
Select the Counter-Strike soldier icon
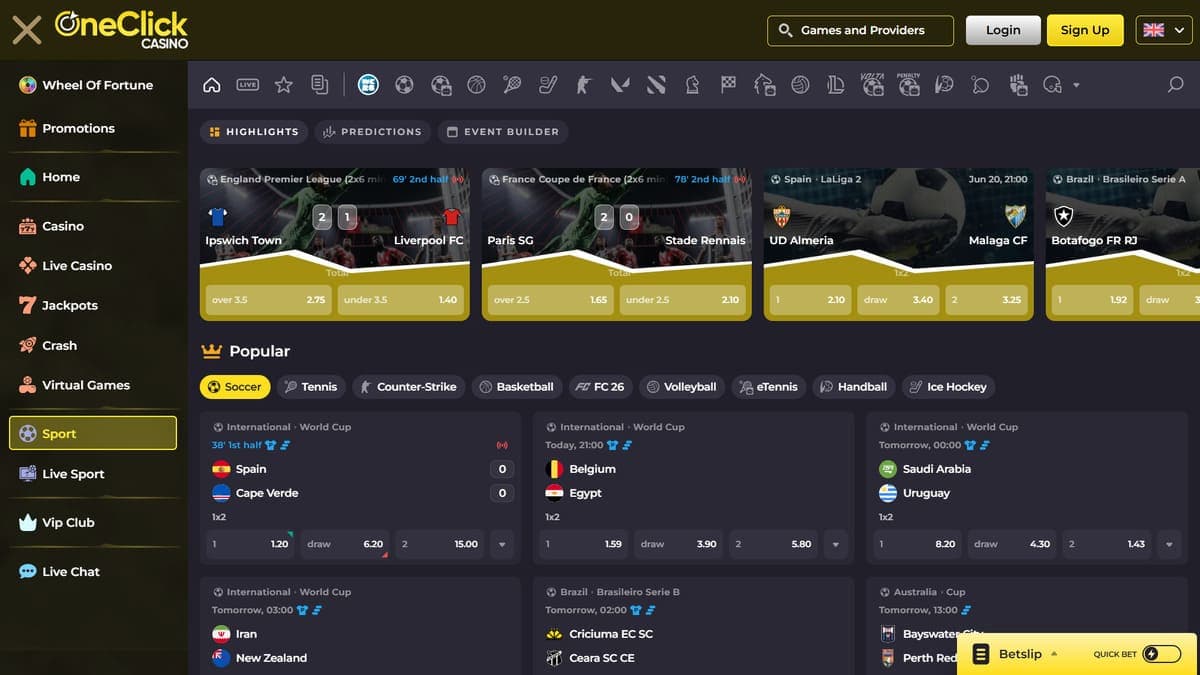[584, 85]
